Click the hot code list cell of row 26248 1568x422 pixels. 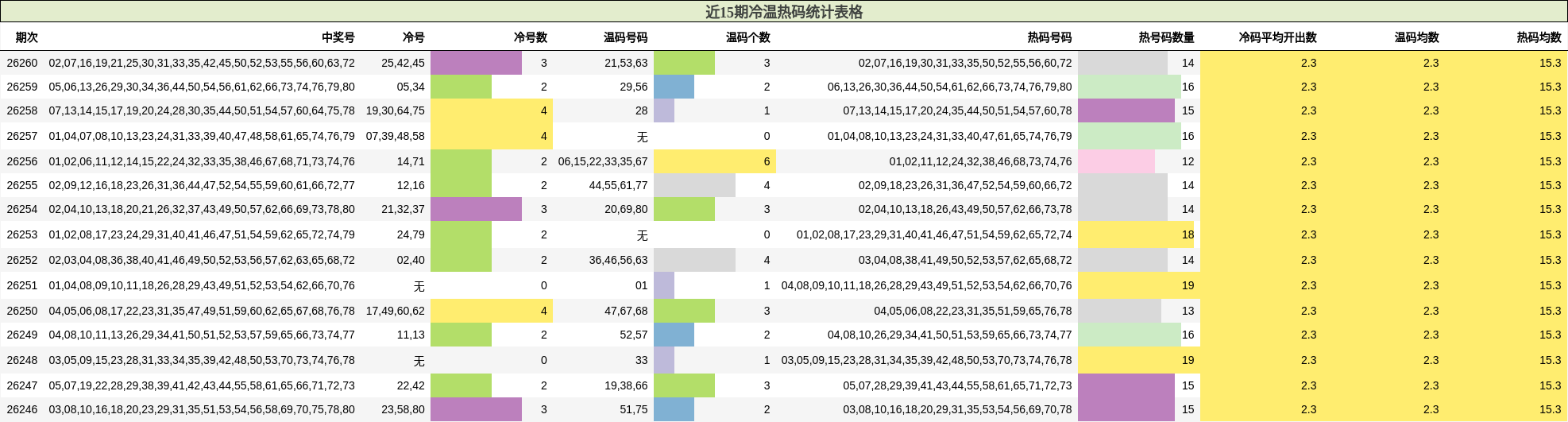coord(926,360)
